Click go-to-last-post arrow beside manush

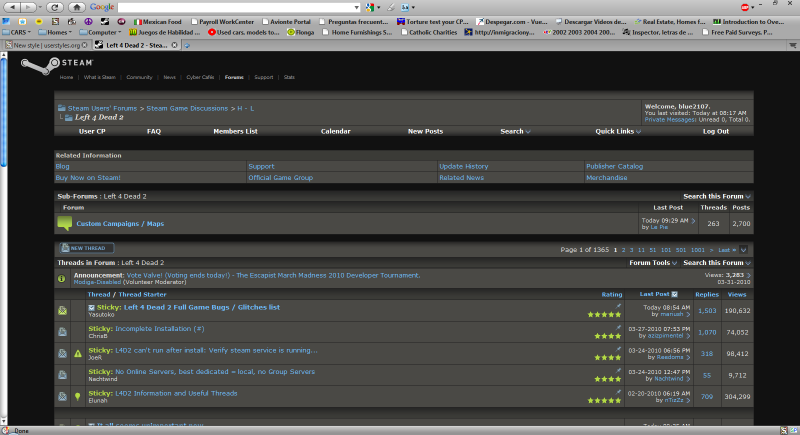[x=688, y=315]
